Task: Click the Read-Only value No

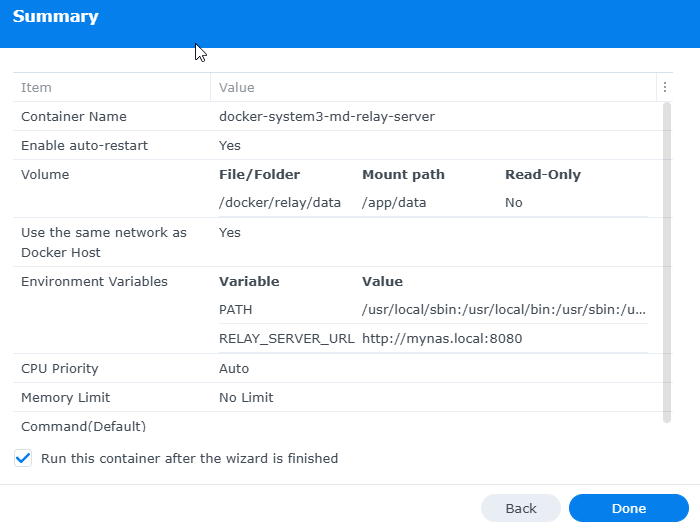Action: click(513, 203)
